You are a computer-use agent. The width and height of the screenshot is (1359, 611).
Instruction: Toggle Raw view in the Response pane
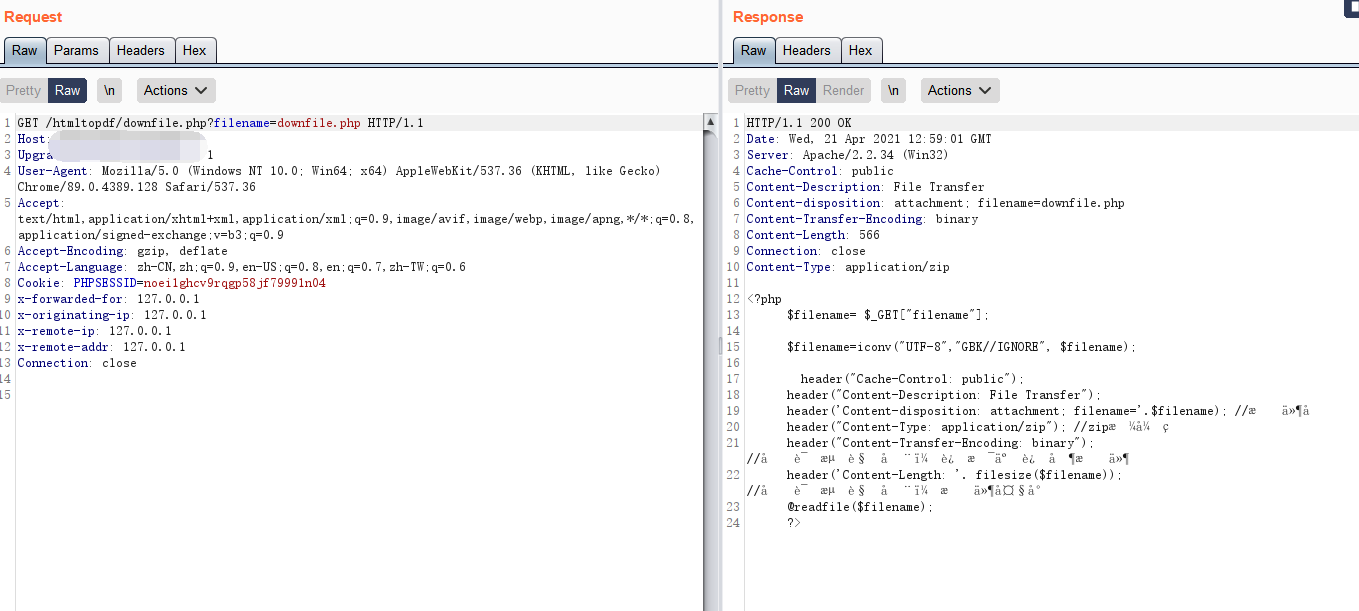click(797, 90)
